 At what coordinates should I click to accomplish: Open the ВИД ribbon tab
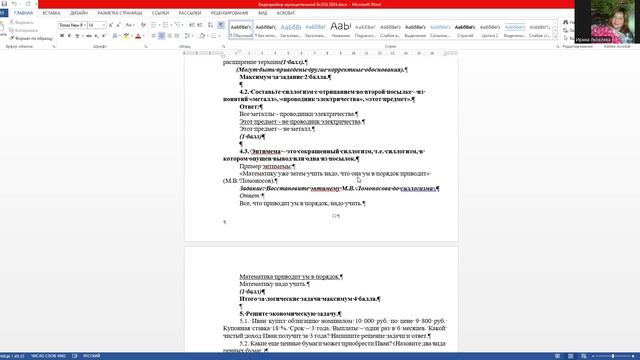(262, 13)
